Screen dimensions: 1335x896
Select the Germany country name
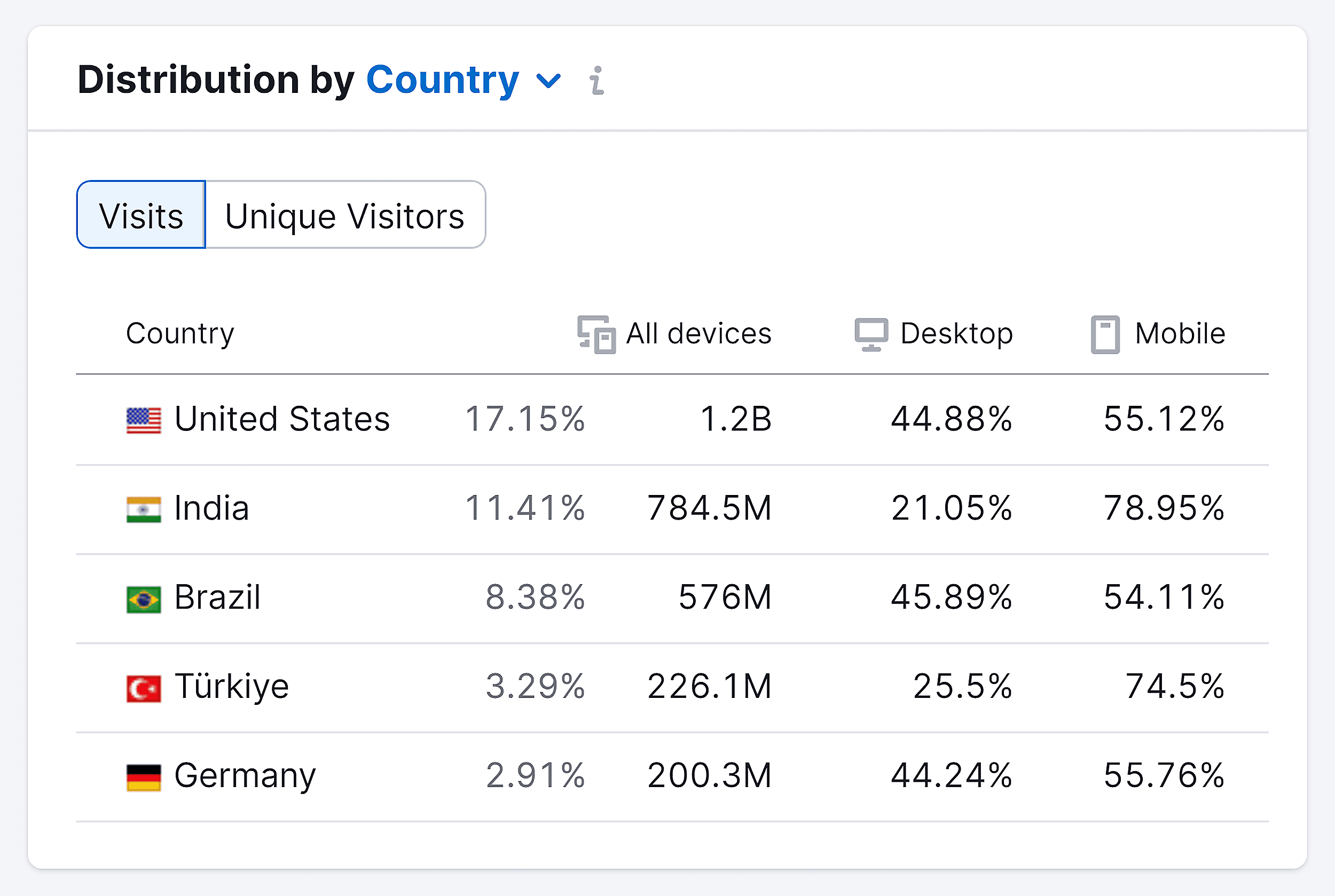click(x=245, y=776)
